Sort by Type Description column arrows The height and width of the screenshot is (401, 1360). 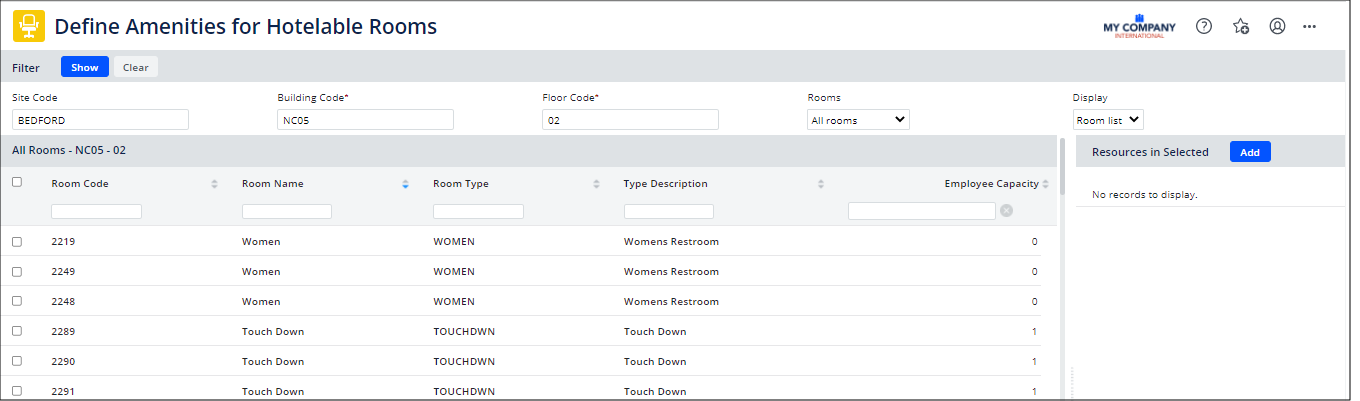pyautogui.click(x=821, y=184)
